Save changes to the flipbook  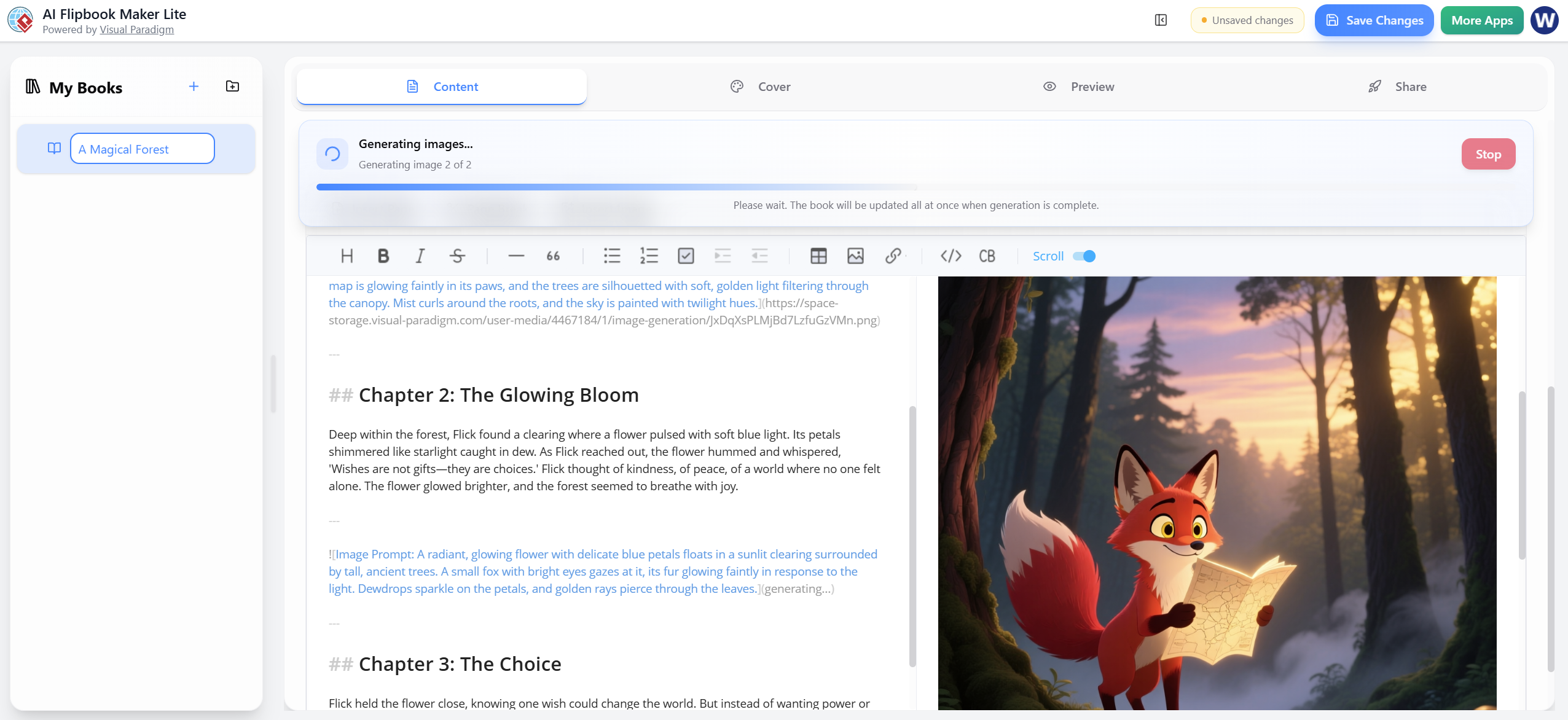[1374, 20]
